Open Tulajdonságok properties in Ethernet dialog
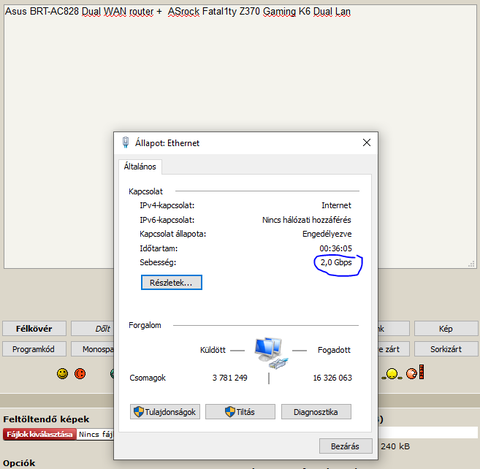The width and height of the screenshot is (480, 469). [x=165, y=412]
